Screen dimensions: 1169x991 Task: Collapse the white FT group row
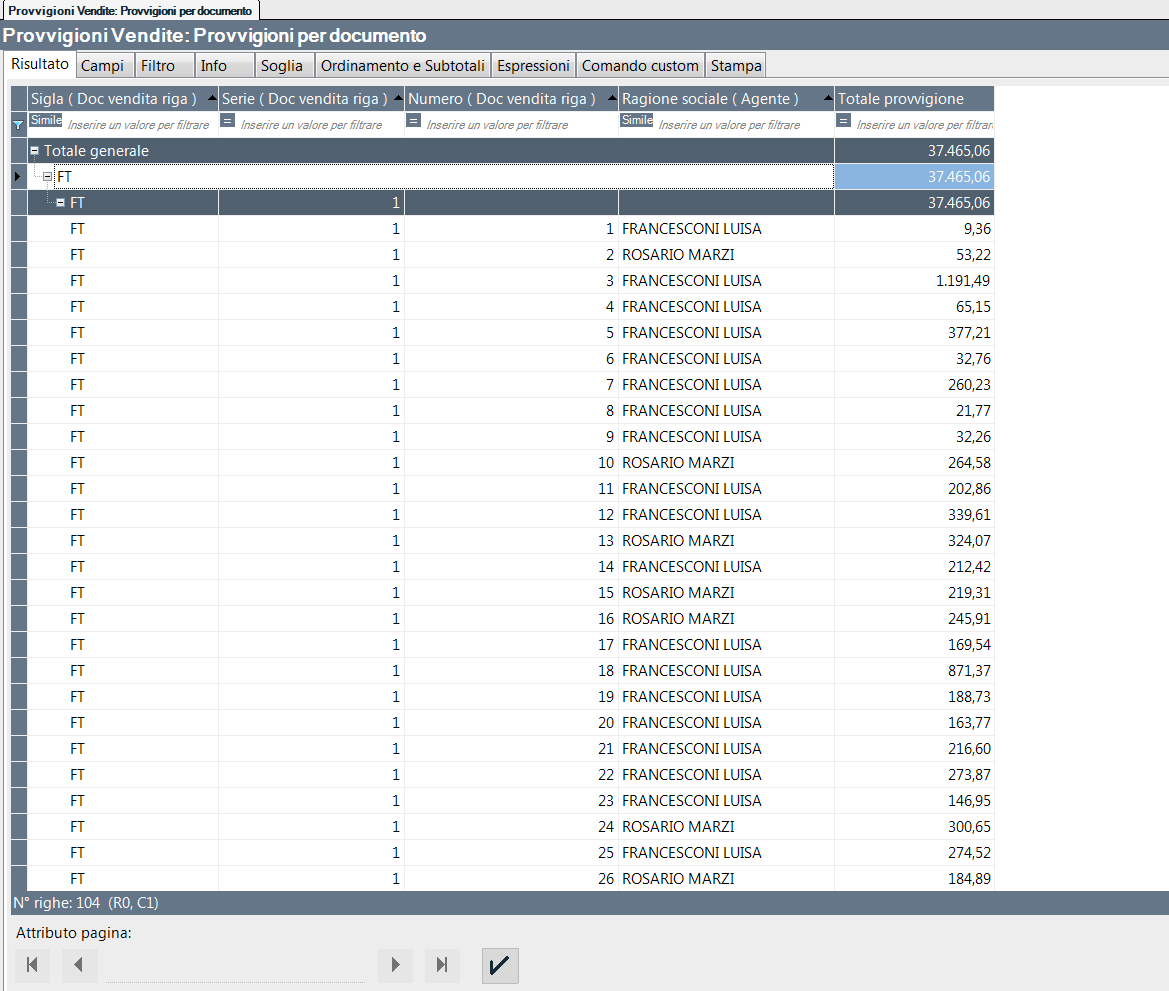47,177
